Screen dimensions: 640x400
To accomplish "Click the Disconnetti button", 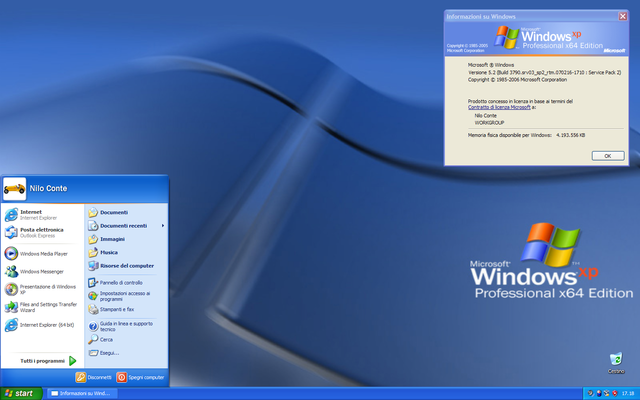I will coord(93,378).
